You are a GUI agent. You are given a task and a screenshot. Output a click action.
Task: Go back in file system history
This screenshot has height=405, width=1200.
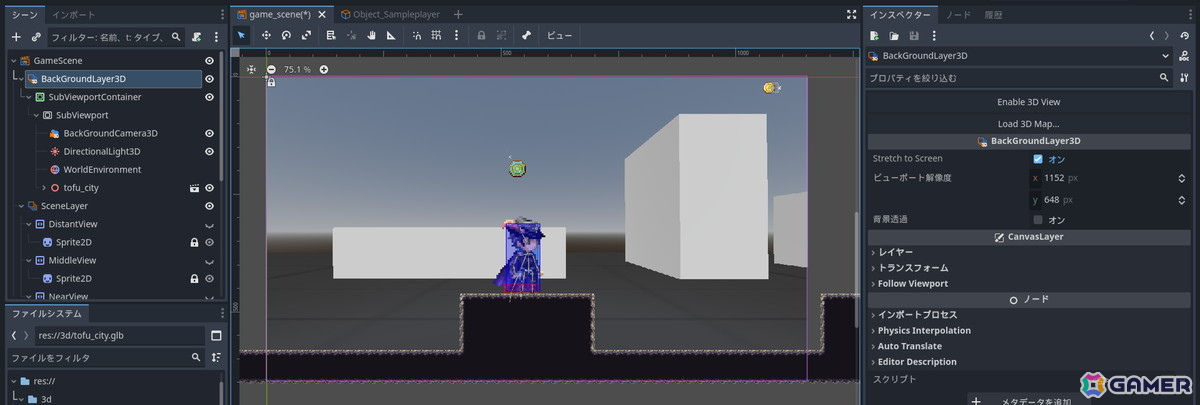(x=13, y=336)
